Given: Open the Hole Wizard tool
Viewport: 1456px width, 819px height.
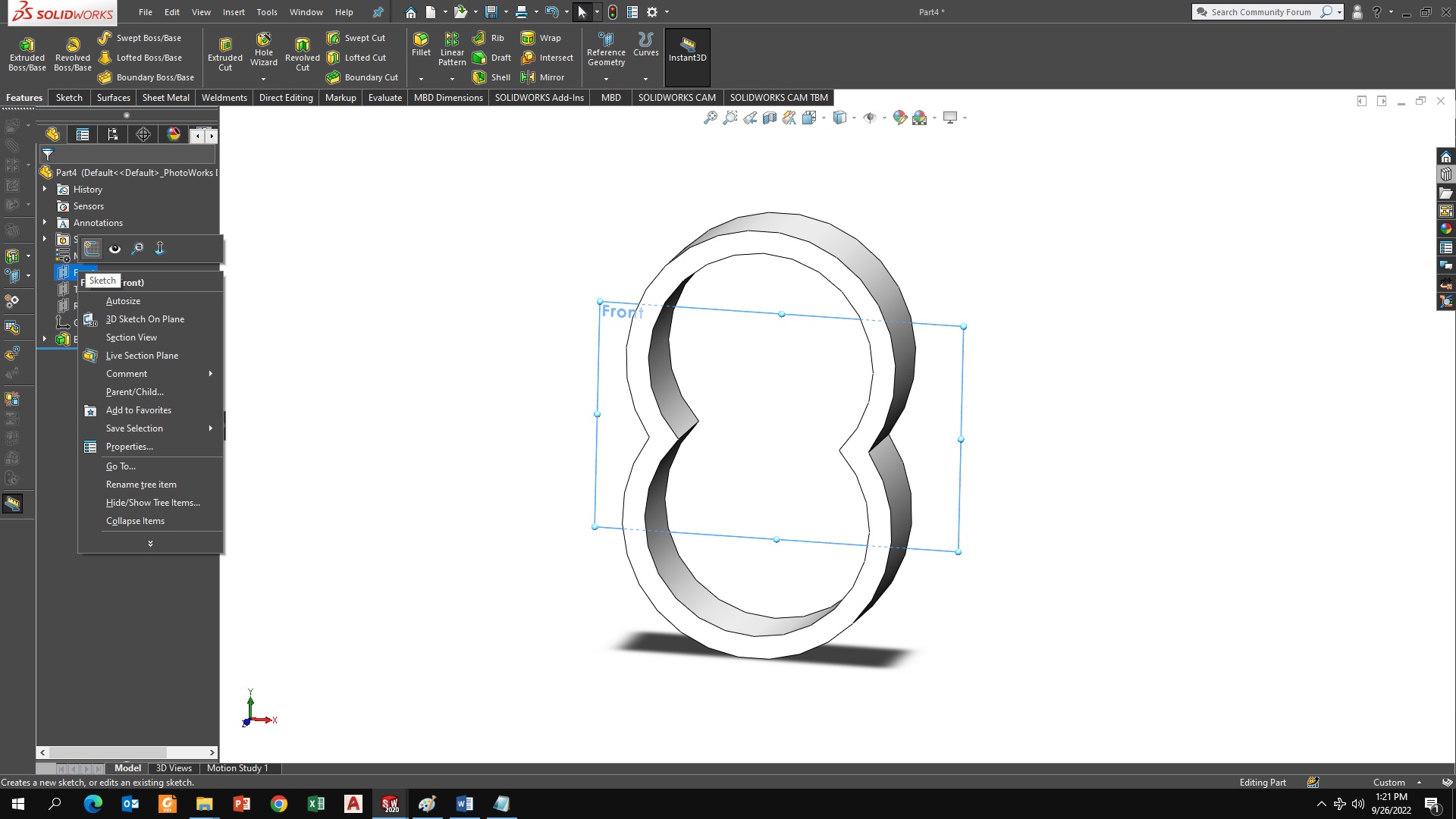Looking at the screenshot, I should 263,49.
